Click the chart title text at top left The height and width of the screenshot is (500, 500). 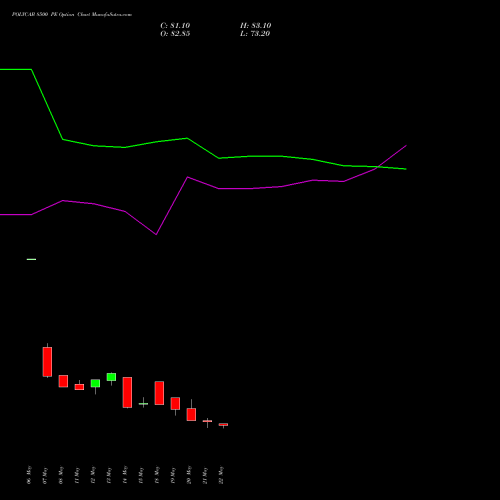point(72,14)
